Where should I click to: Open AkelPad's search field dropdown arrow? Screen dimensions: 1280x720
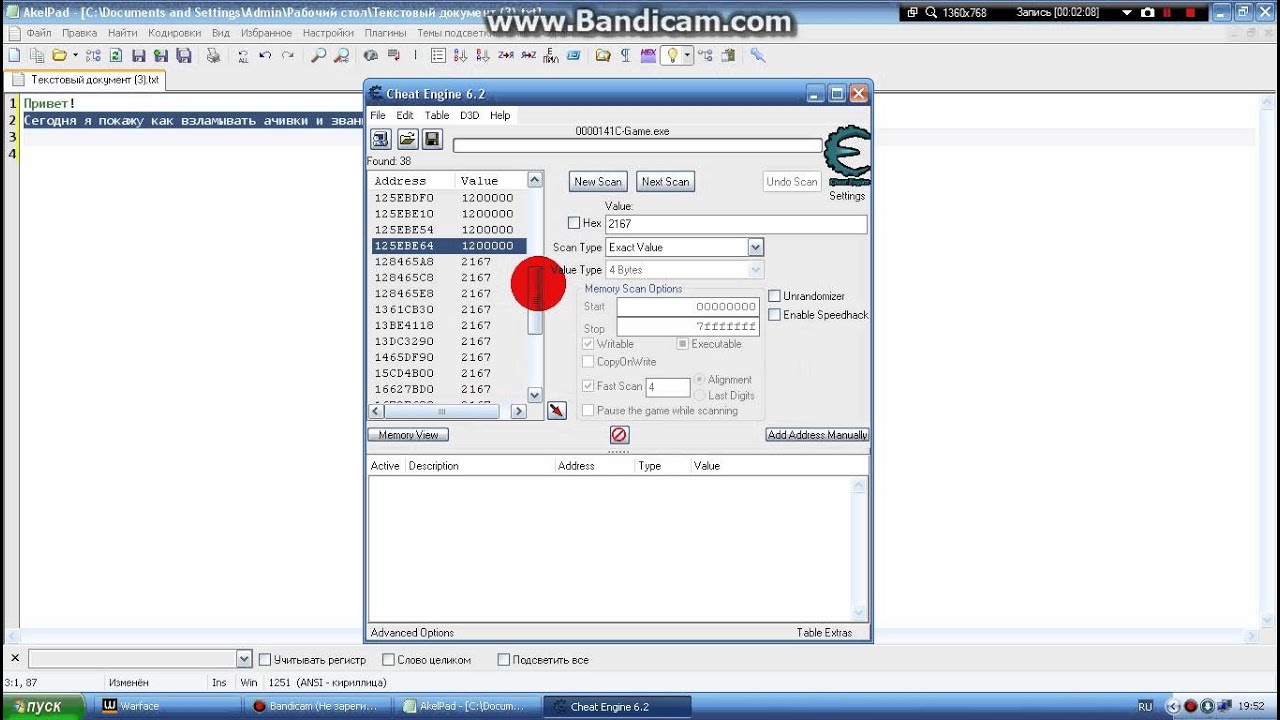(x=244, y=659)
